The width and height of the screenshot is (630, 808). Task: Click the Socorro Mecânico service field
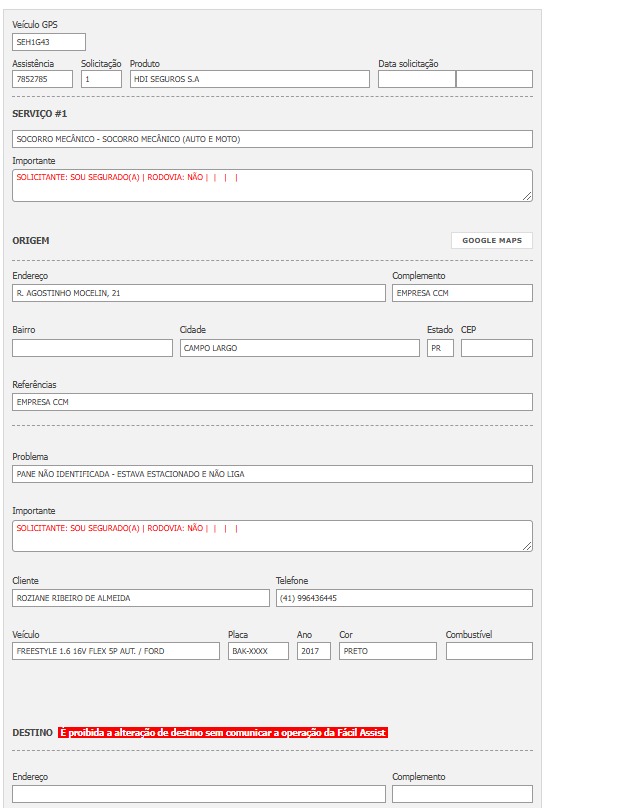tap(272, 139)
